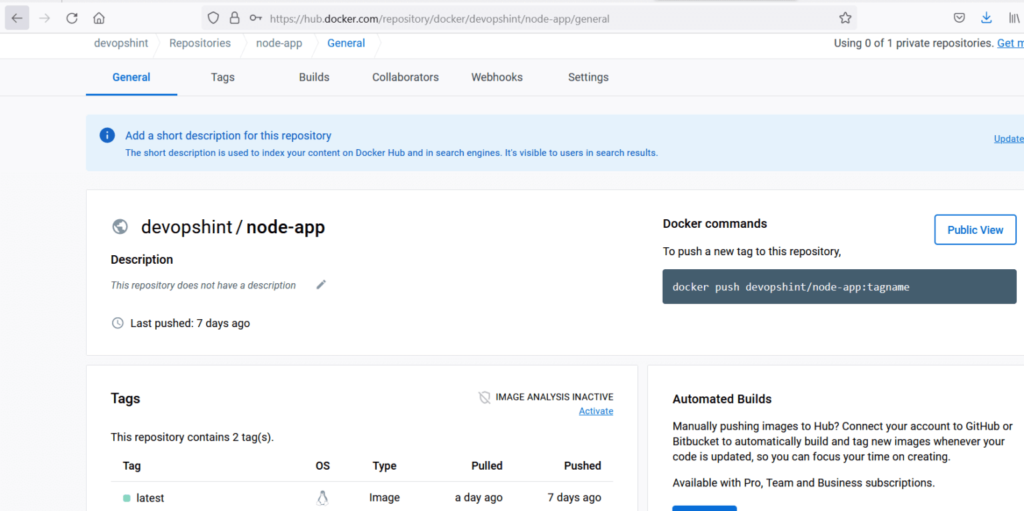
Task: Reload the page with the refresh icon
Action: [72, 18]
